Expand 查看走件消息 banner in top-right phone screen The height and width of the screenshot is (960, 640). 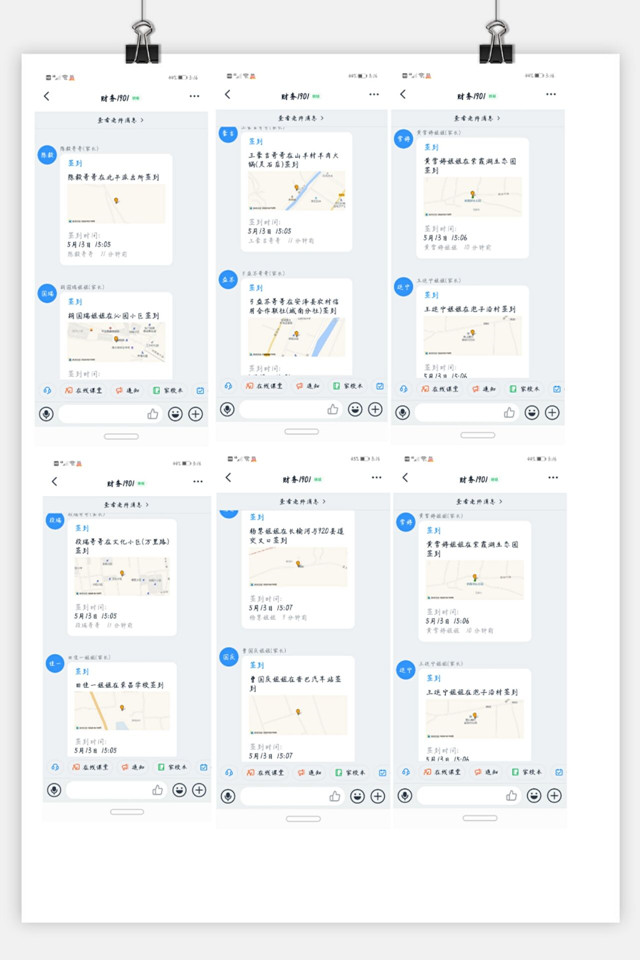(477, 118)
